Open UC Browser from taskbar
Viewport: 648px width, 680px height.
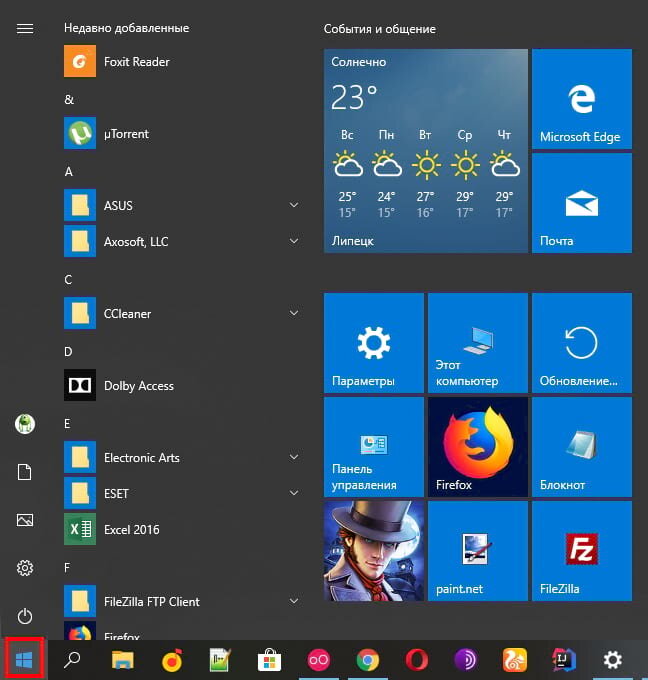point(514,660)
